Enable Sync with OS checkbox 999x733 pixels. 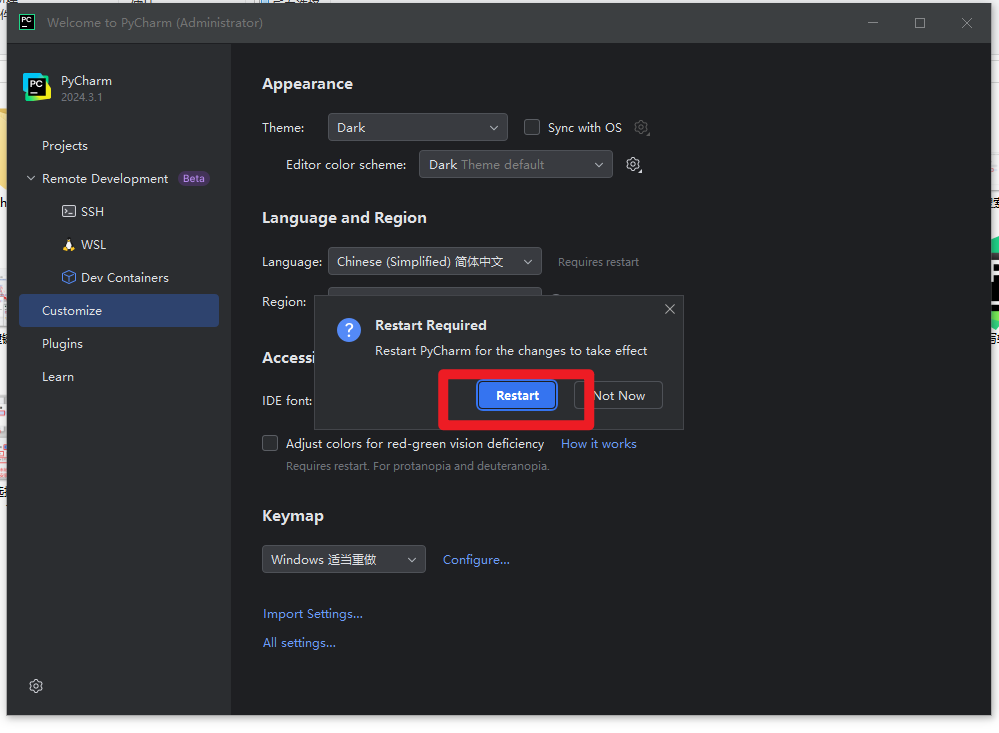[x=531, y=127]
